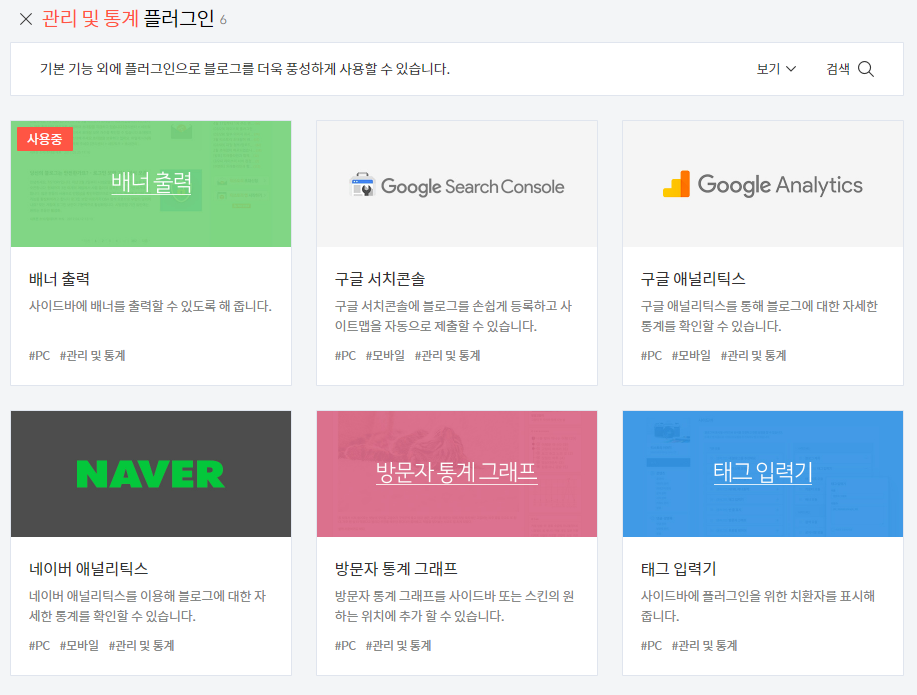
Task: Click #관리 및 통계 tag under 태그 입력기
Action: [x=704, y=645]
